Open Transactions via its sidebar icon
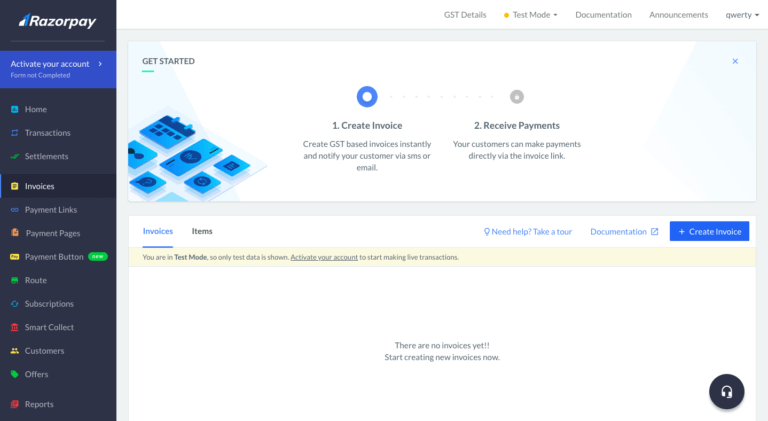768x421 pixels. point(14,133)
